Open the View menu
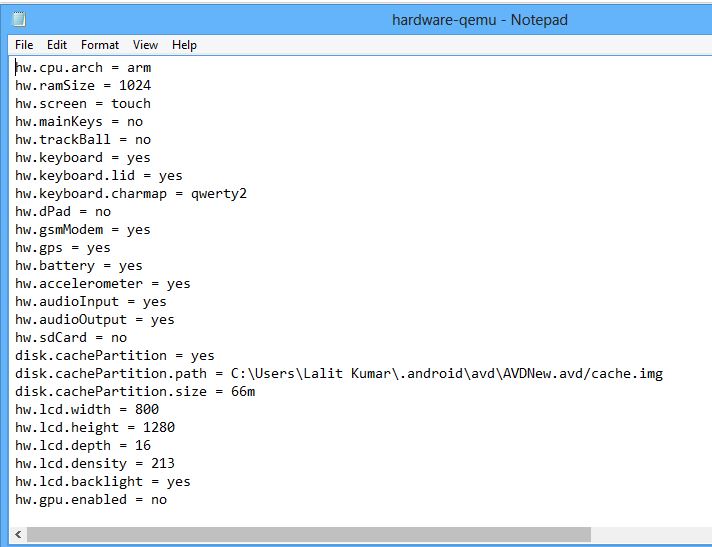The height and width of the screenshot is (547, 712). tap(146, 45)
